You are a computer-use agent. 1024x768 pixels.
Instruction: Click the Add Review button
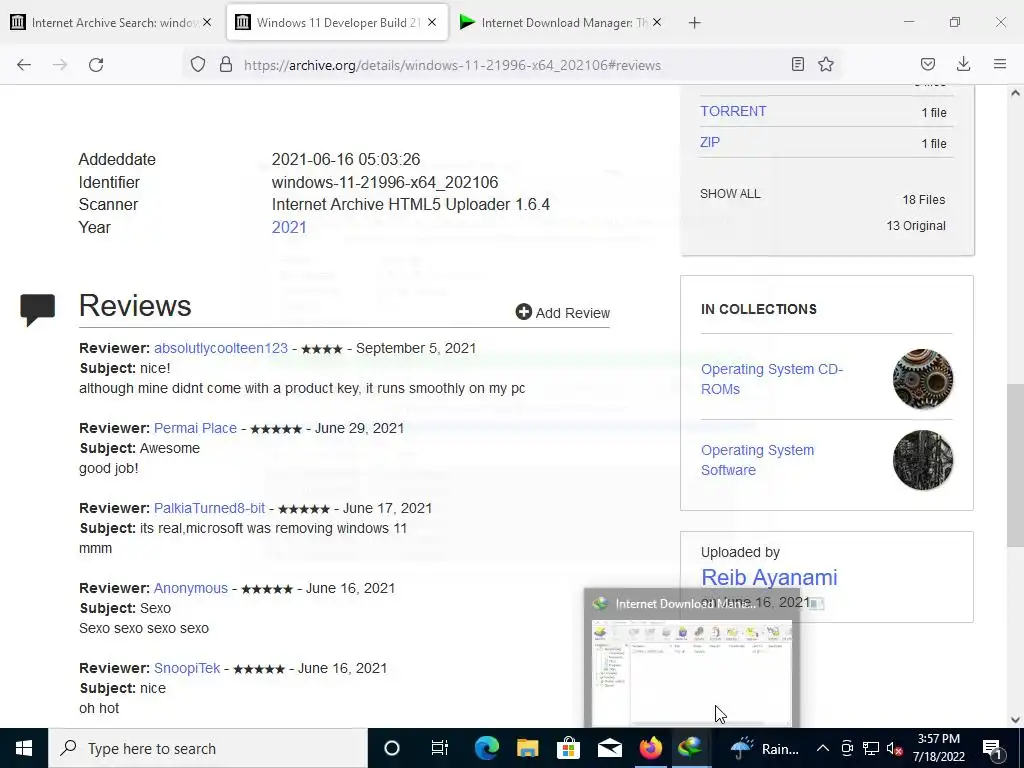(x=562, y=313)
